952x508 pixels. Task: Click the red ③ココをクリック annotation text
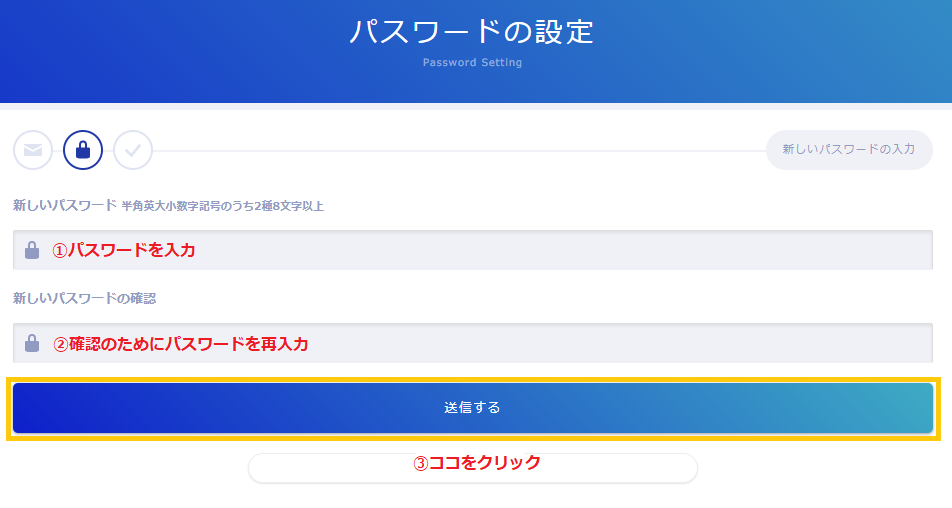pyautogui.click(x=477, y=463)
